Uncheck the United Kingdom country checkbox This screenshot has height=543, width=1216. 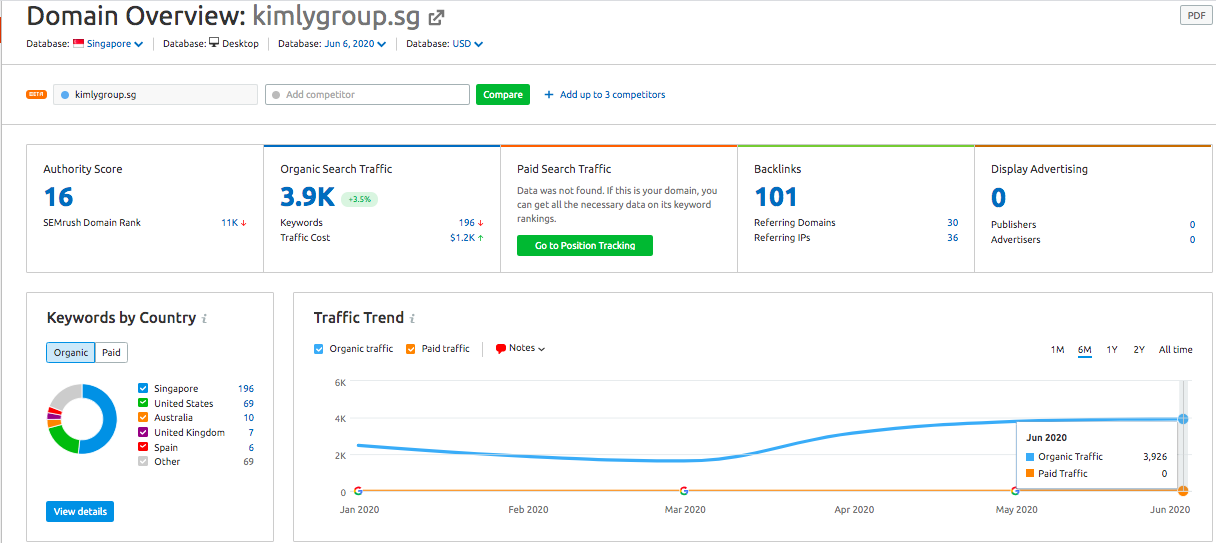pos(143,432)
